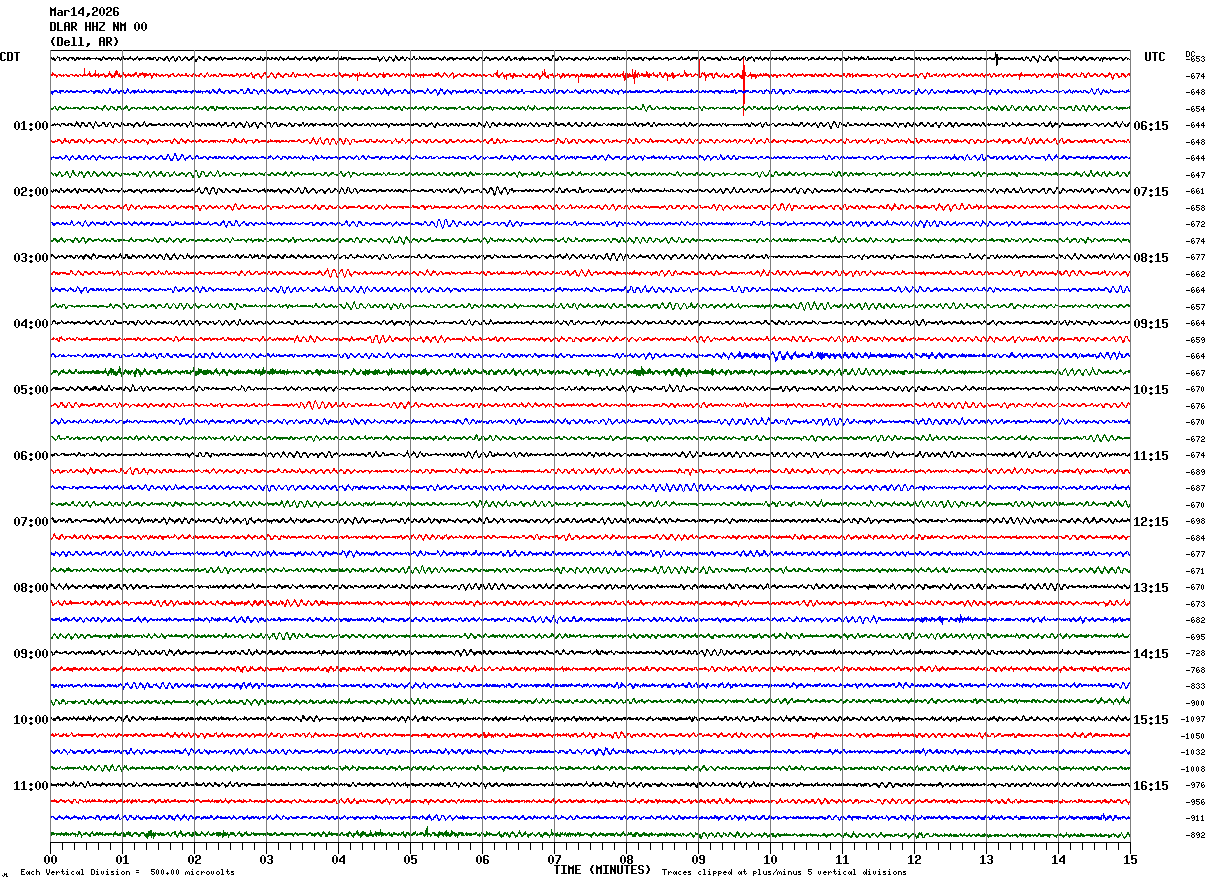Click the -1097 DC offset value
The height and width of the screenshot is (886, 1210).
click(x=1194, y=719)
